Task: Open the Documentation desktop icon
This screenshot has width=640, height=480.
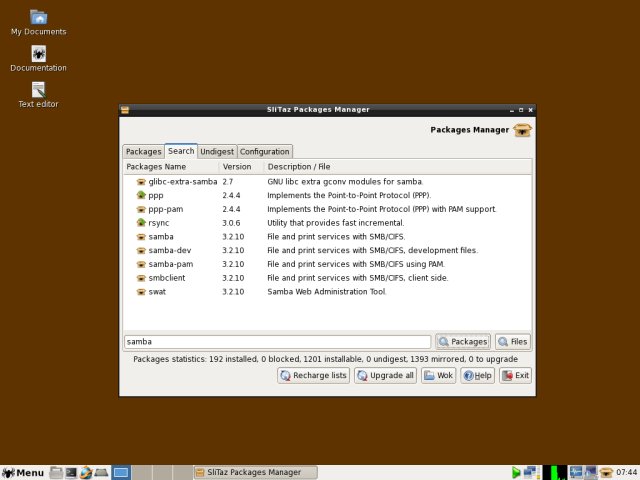Action: pyautogui.click(x=38, y=53)
